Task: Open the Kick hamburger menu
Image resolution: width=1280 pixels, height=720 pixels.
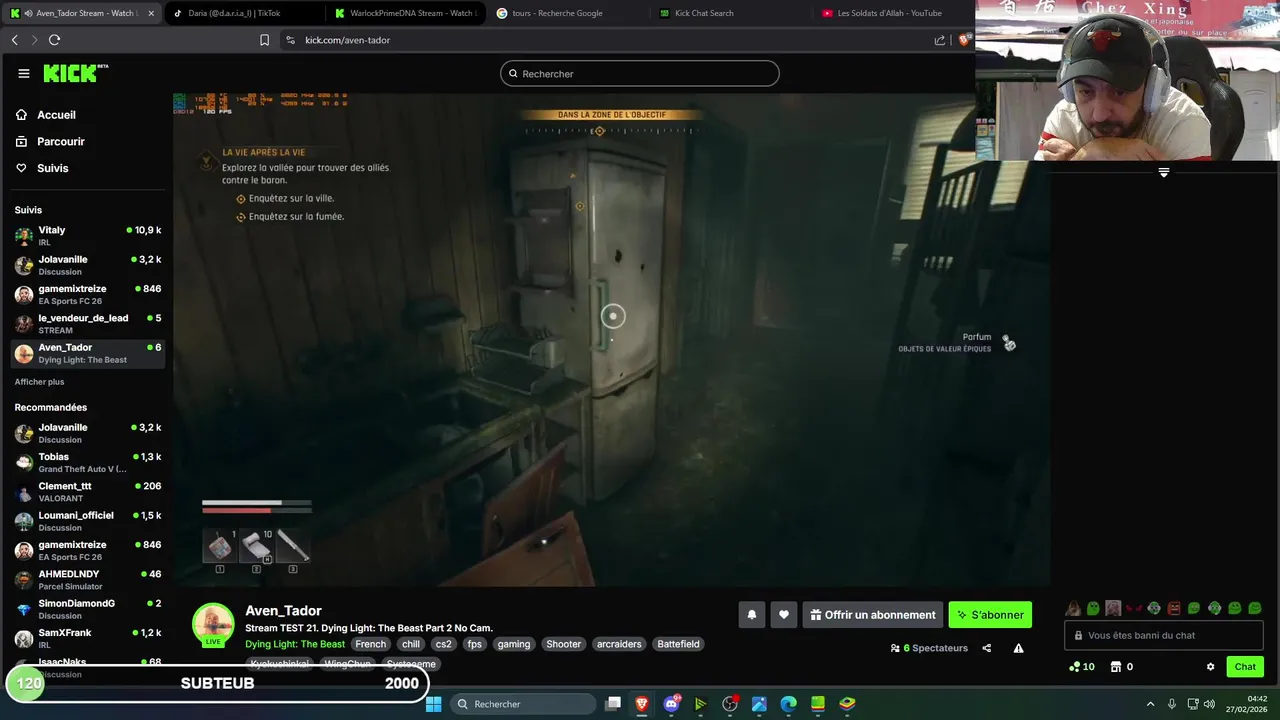Action: click(24, 73)
